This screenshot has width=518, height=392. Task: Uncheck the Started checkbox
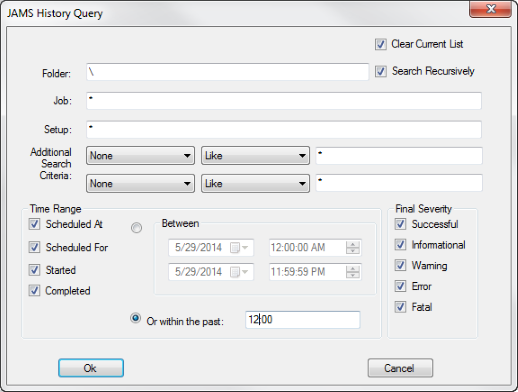[x=34, y=270]
